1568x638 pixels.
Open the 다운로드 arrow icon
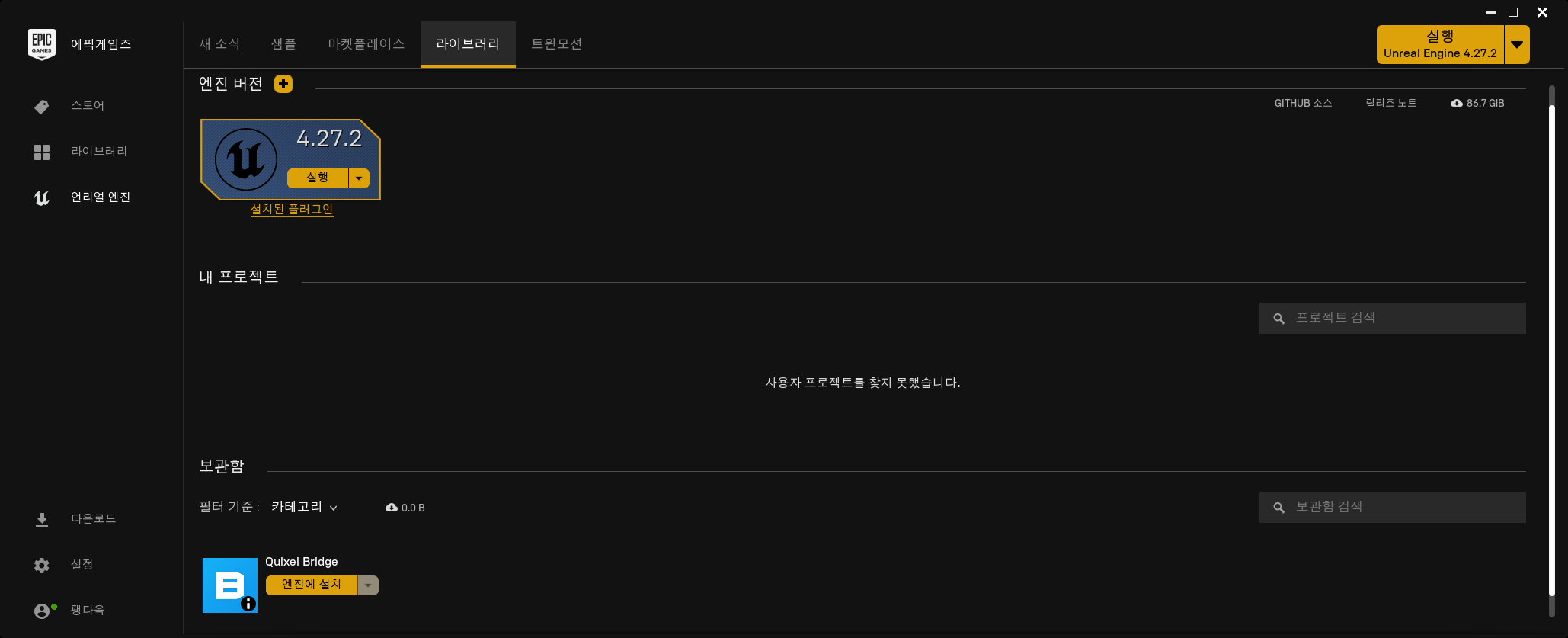[42, 520]
